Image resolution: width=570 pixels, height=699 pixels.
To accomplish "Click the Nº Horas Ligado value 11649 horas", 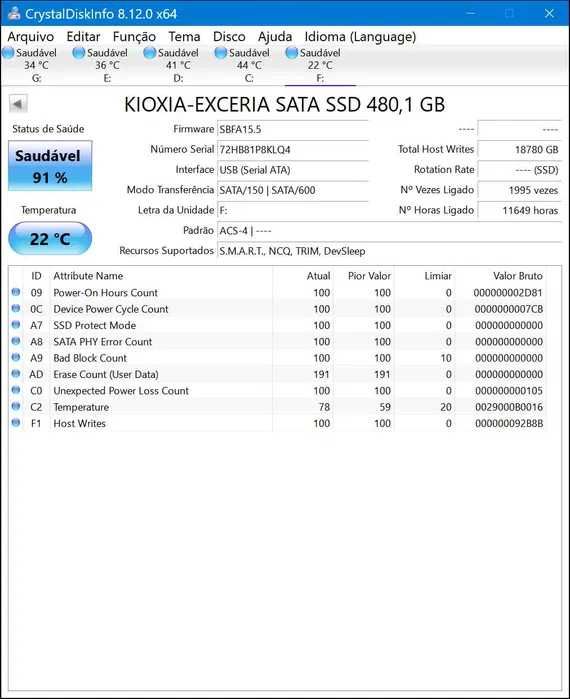I will (519, 210).
